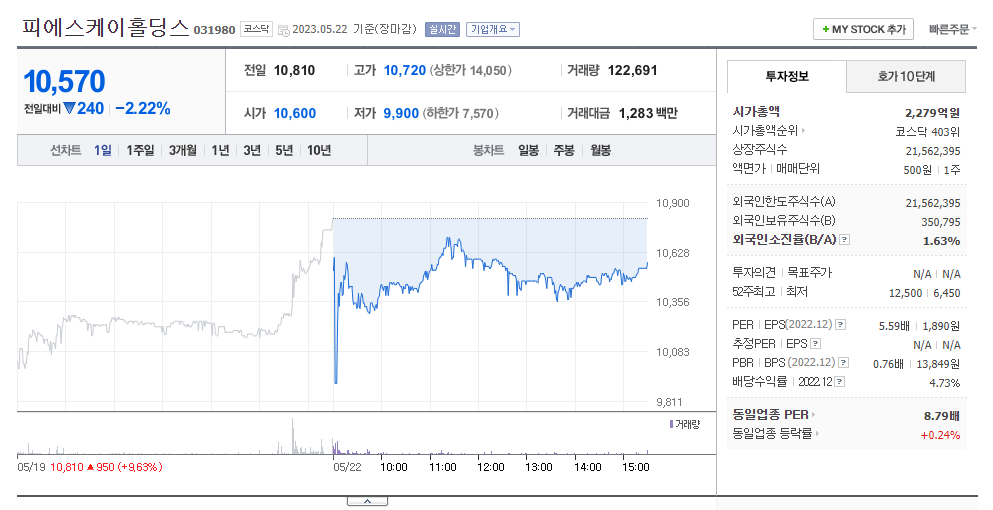This screenshot has height=510, width=993.
Task: Click the 10,900 price axis label
Action: (x=673, y=203)
